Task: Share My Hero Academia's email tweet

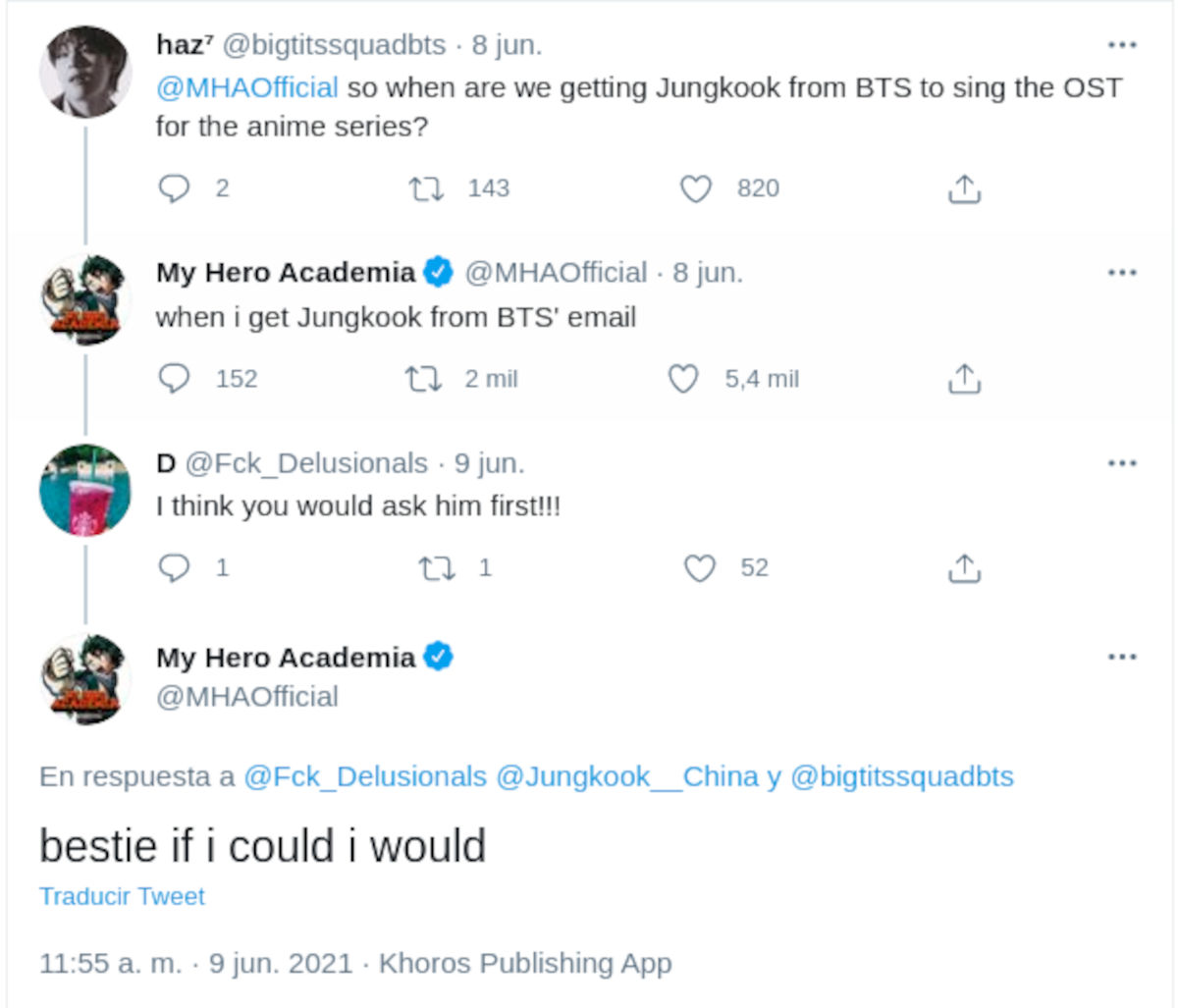Action: pos(964,379)
